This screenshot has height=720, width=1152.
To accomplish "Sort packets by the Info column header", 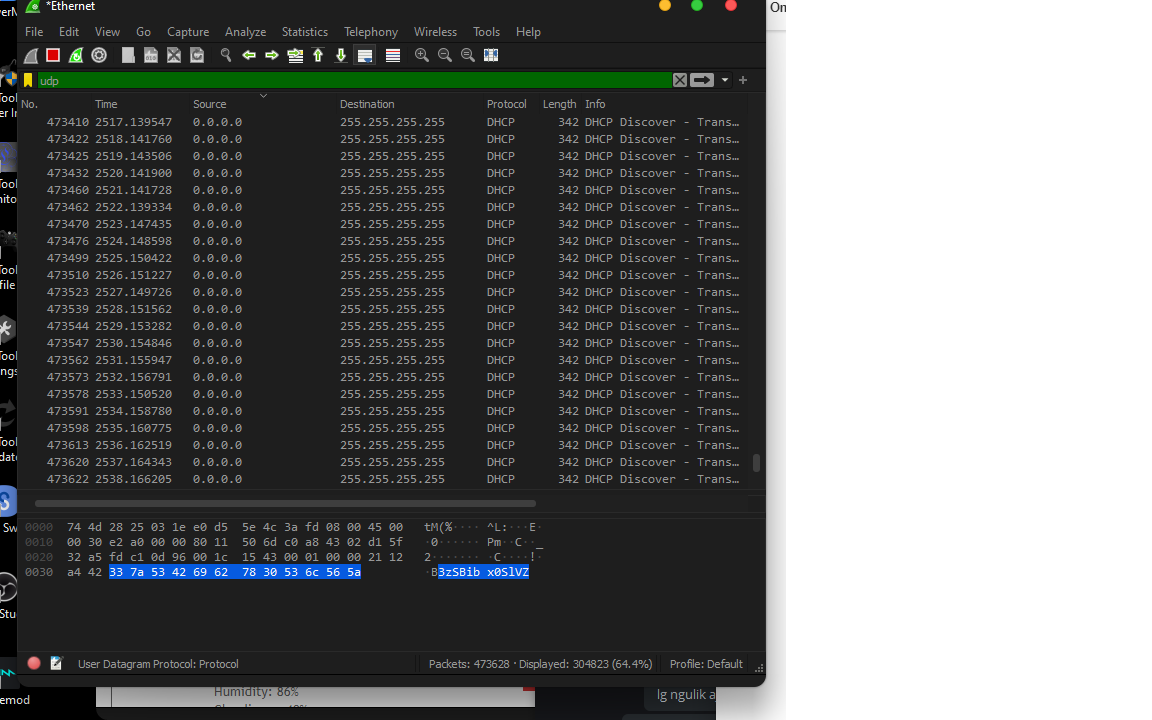I will pos(595,104).
